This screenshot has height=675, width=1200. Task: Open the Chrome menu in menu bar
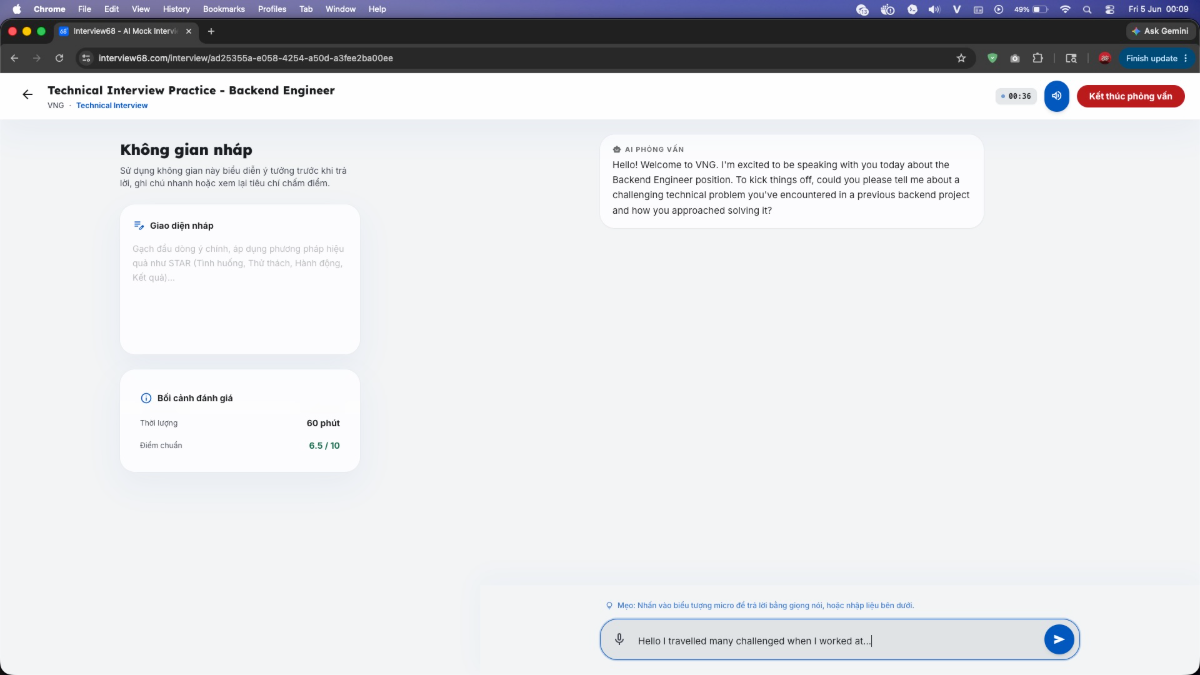click(x=50, y=9)
